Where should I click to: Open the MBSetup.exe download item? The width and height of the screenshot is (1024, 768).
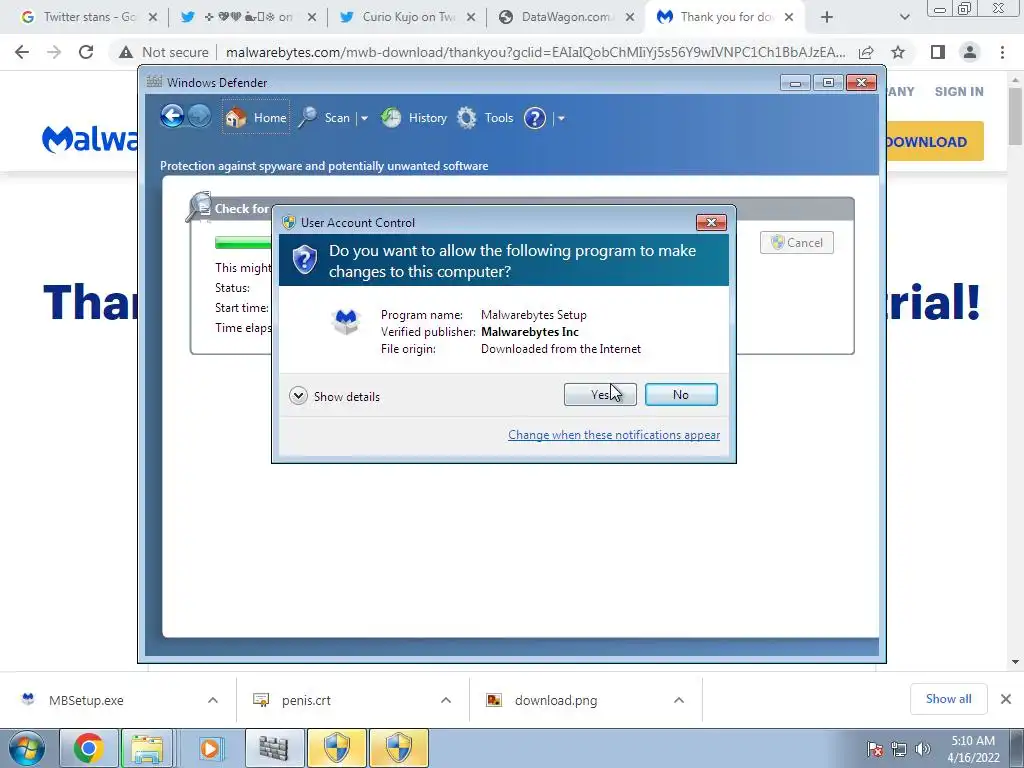pyautogui.click(x=86, y=700)
